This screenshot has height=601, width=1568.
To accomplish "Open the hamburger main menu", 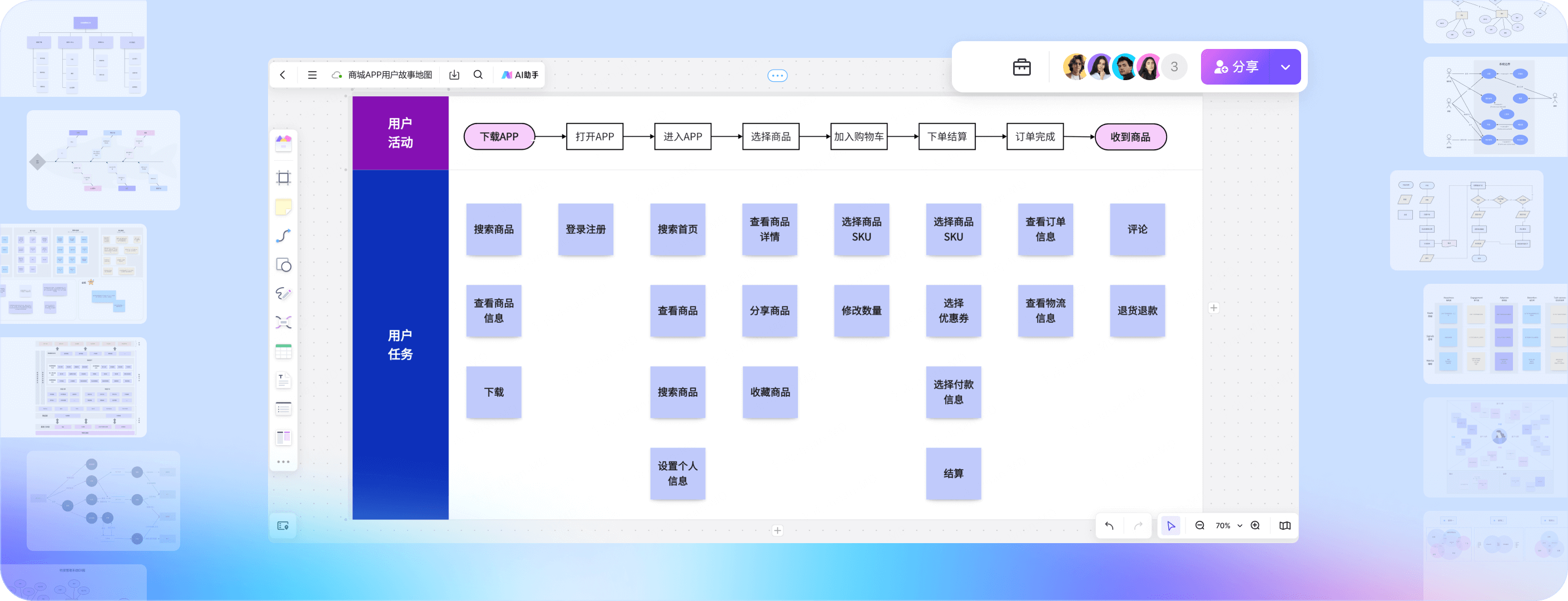I will pos(312,75).
